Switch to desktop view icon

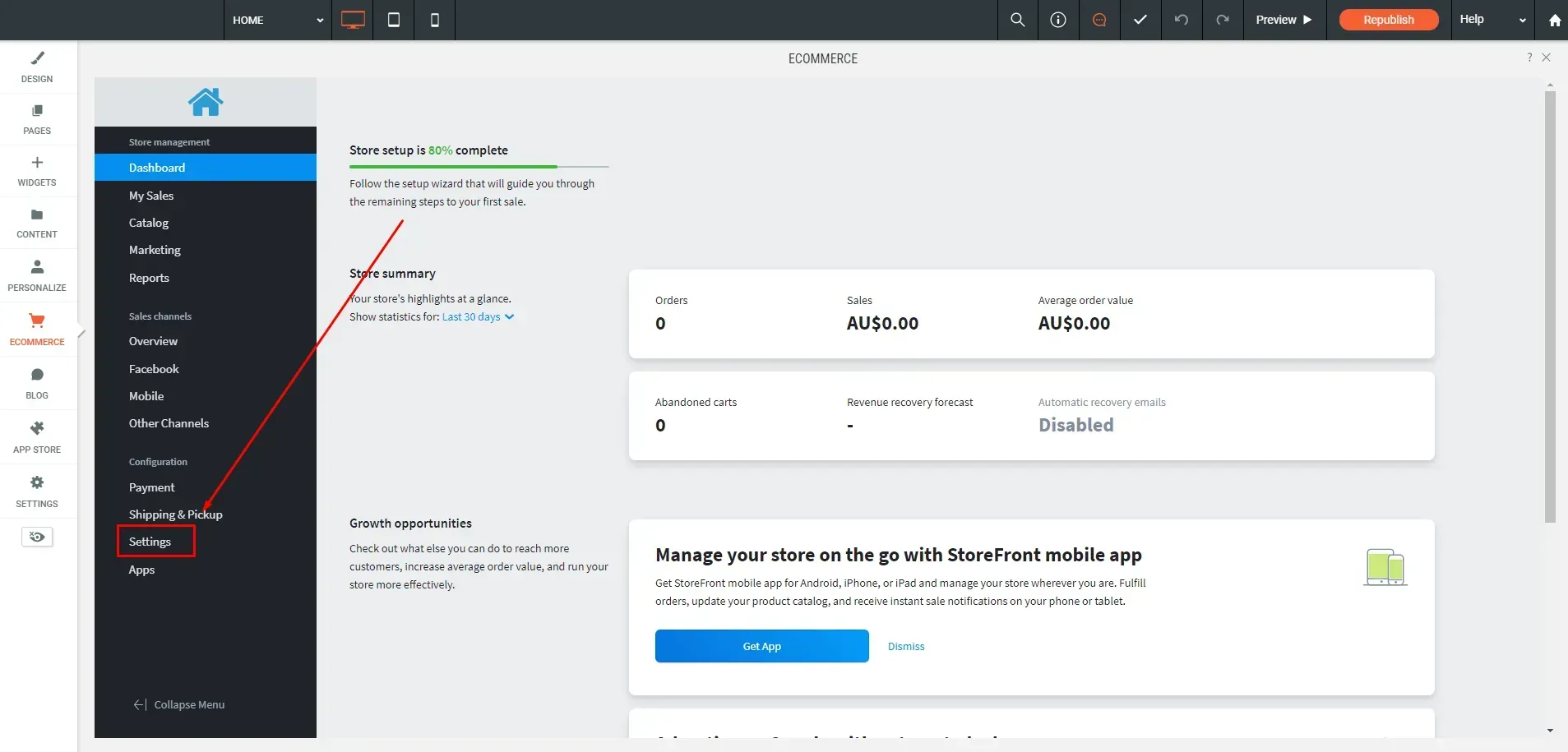(x=353, y=20)
